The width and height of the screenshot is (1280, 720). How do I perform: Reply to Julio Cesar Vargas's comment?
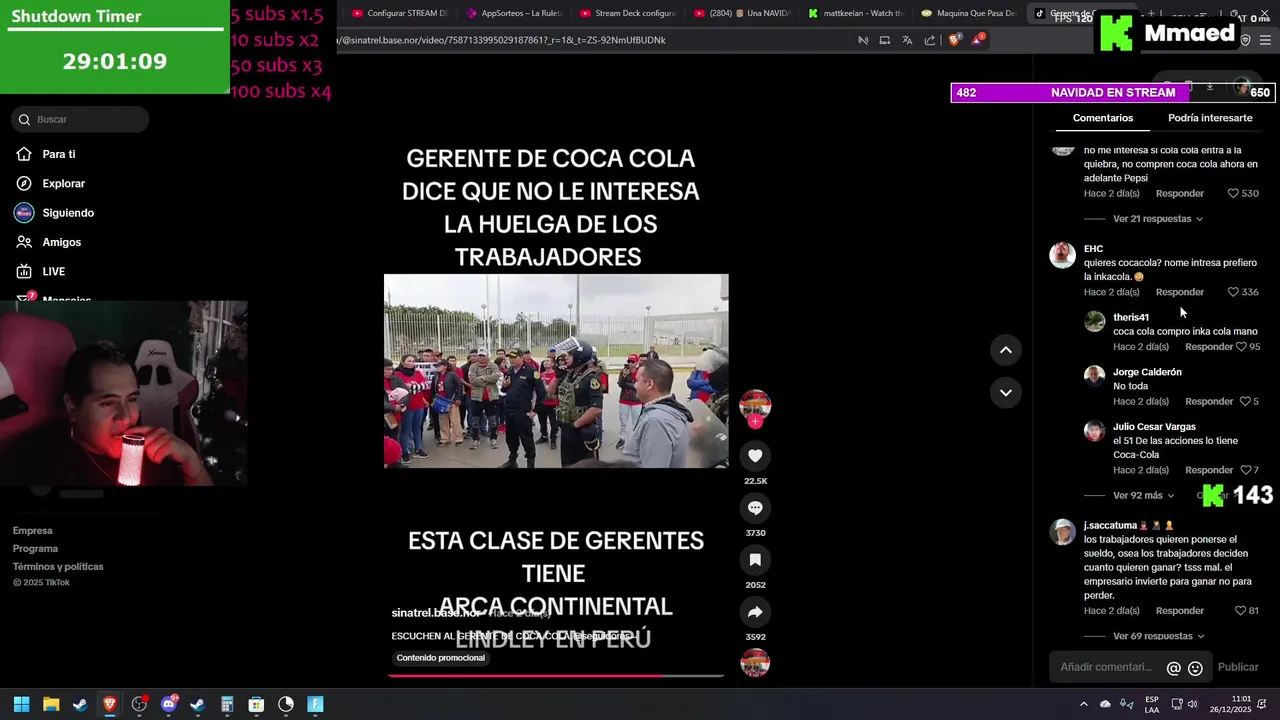[x=1209, y=470]
